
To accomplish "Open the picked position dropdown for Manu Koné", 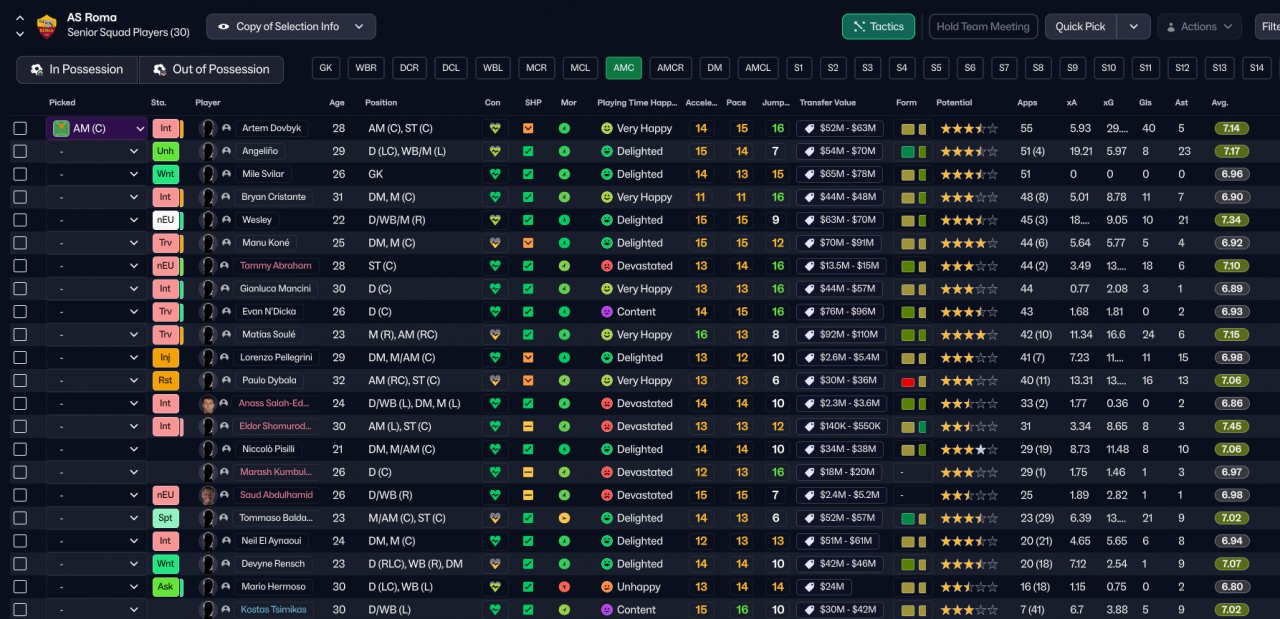I will (97, 243).
